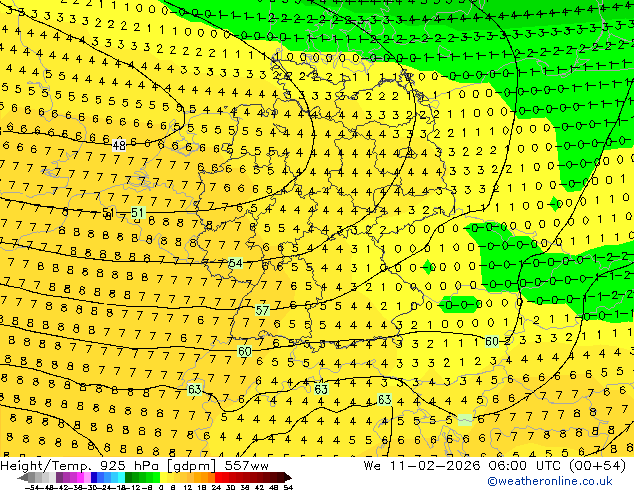The image size is (634, 490).
Task: Click the dark blue swatch in legend
Action: point(94,478)
